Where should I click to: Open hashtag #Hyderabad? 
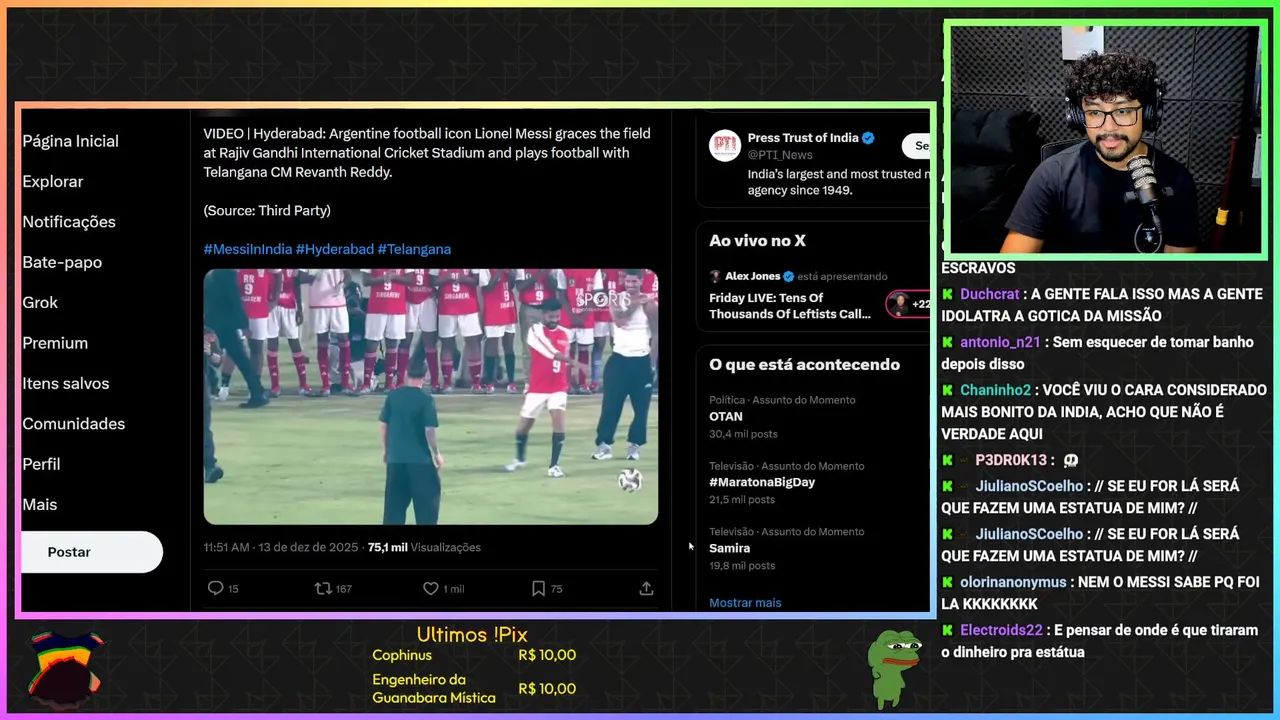point(334,249)
